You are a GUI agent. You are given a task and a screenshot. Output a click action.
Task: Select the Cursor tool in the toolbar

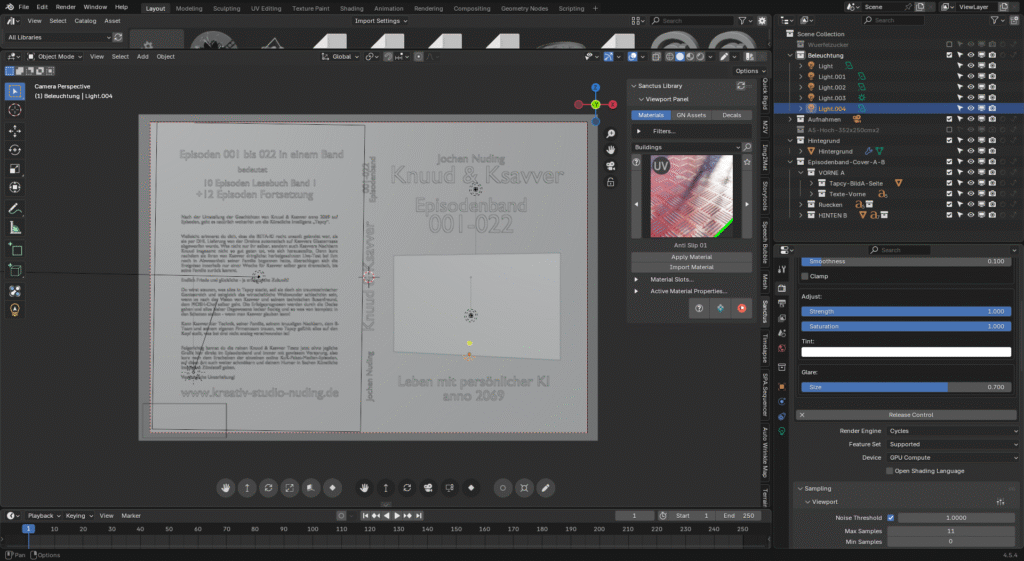[14, 110]
